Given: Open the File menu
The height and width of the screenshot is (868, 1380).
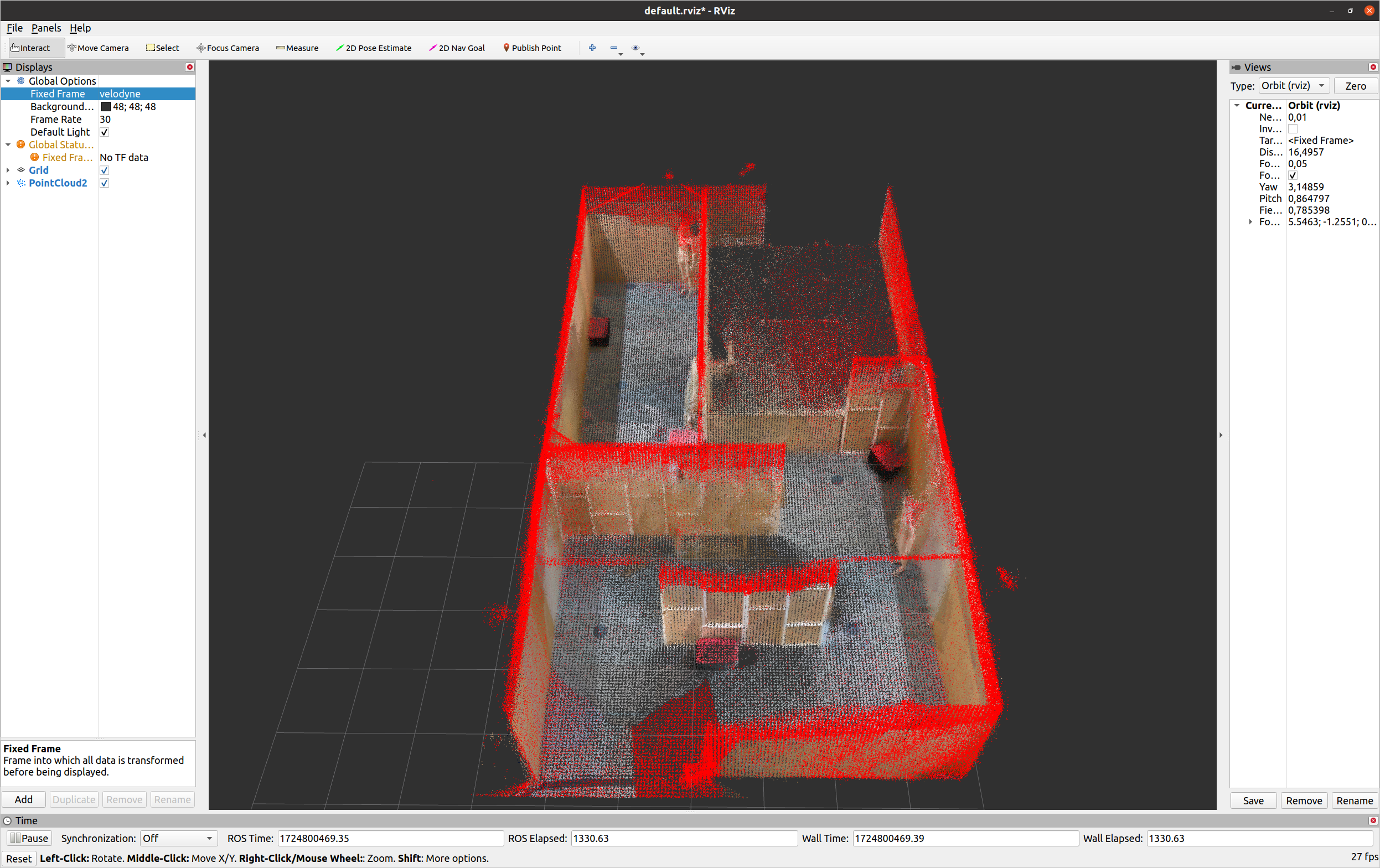Looking at the screenshot, I should coord(14,28).
